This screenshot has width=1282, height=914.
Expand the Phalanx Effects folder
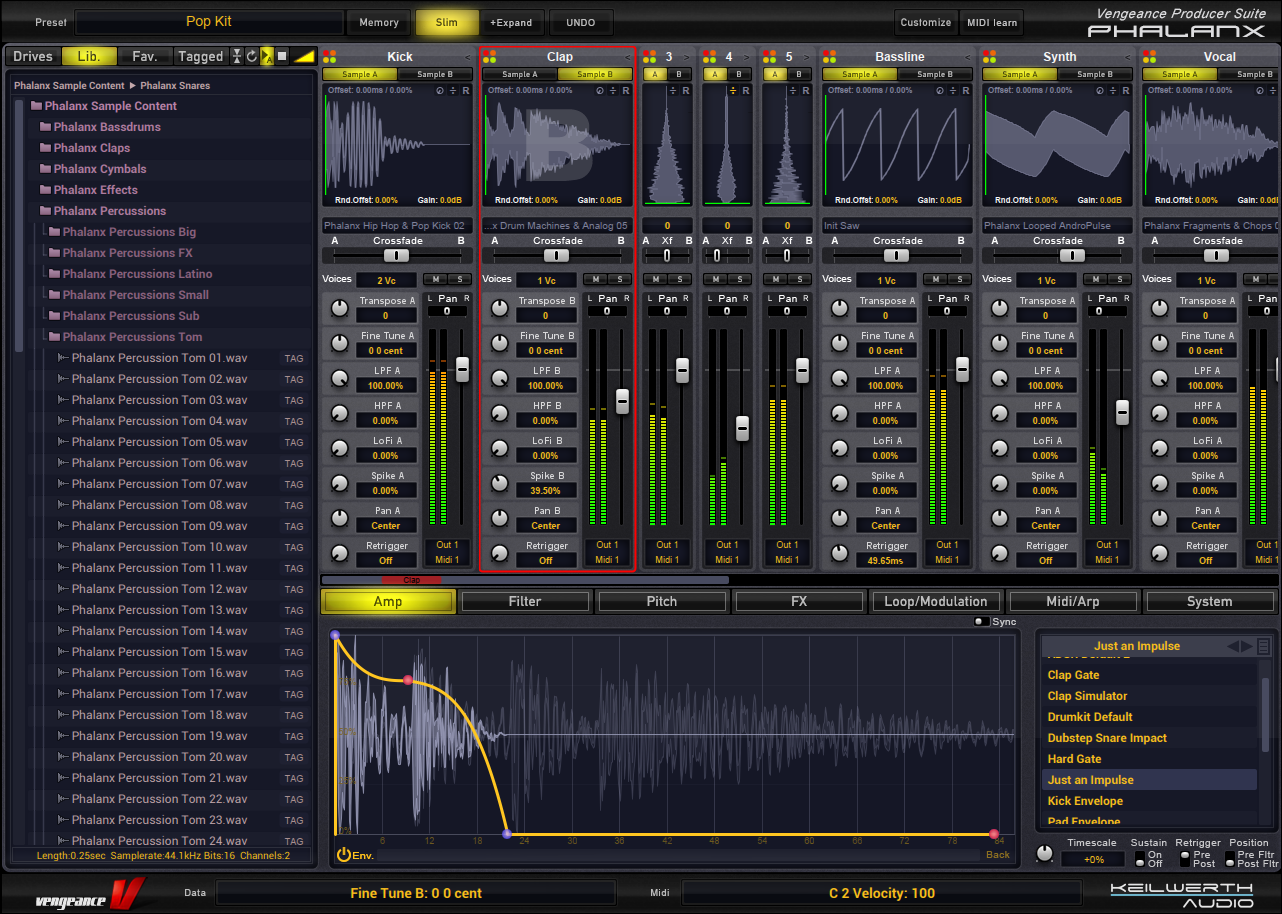(45, 190)
